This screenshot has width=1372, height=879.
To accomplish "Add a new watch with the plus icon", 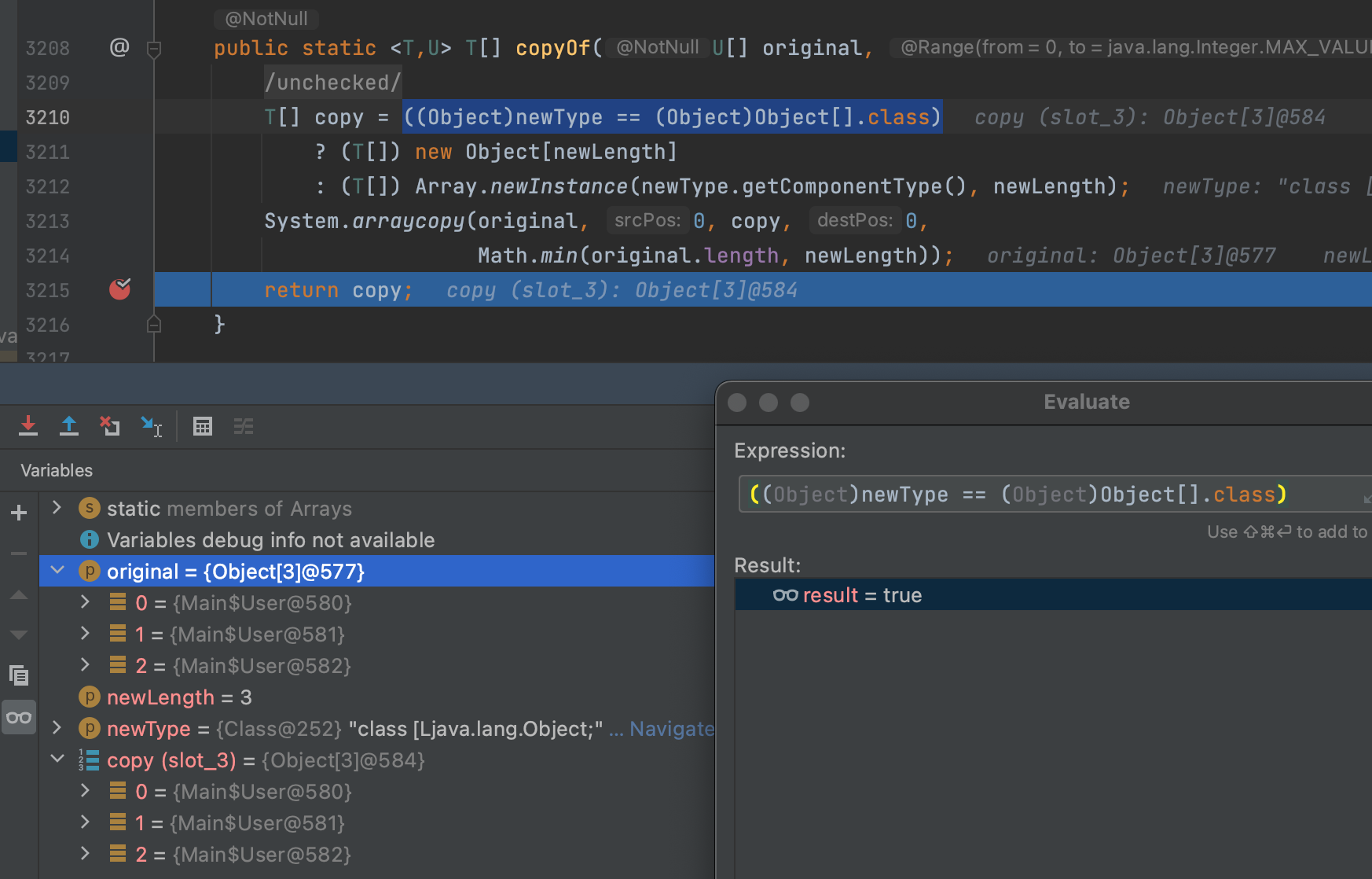I will (x=19, y=512).
